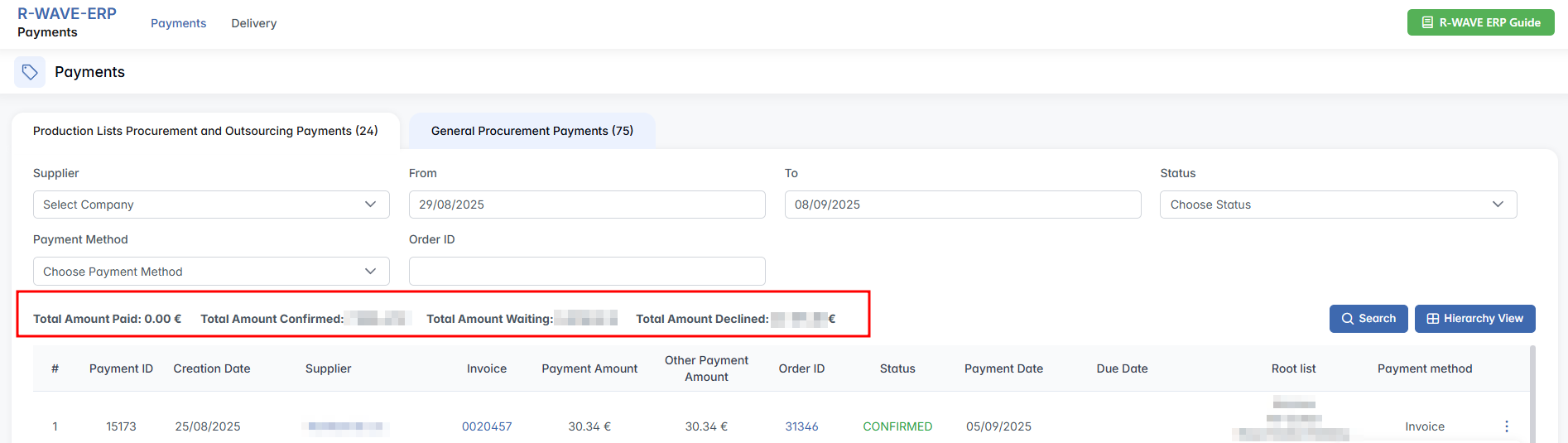Click the Payment Amount column header
The image size is (1568, 443).
pos(589,368)
